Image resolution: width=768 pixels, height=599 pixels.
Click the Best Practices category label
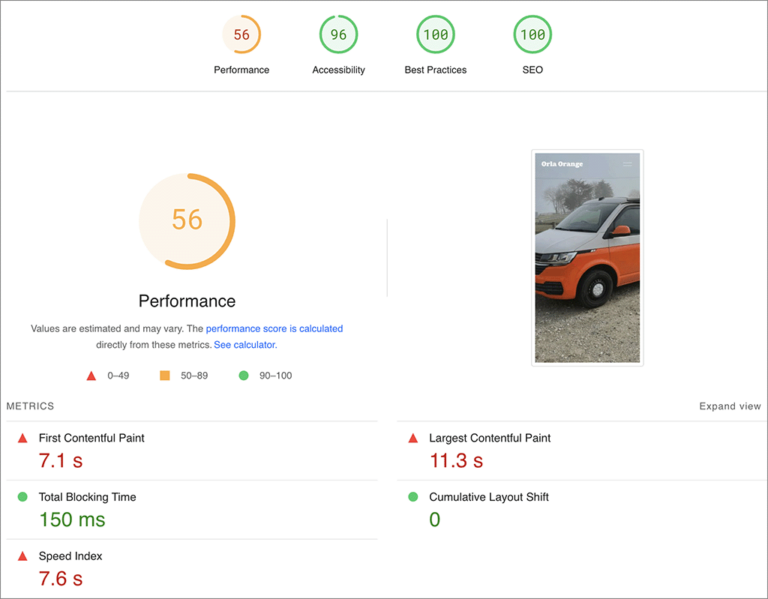click(x=435, y=70)
